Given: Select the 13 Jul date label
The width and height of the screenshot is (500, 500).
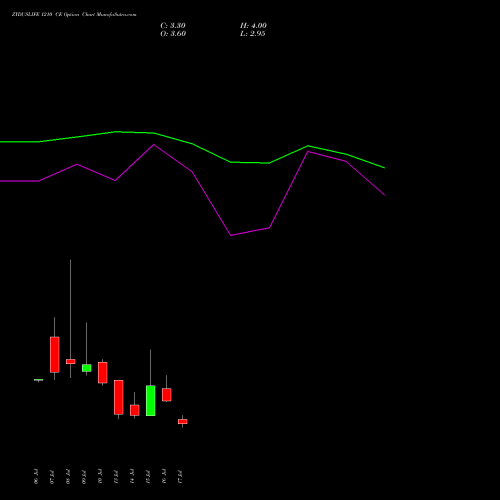Looking at the screenshot, I should 116,476.
